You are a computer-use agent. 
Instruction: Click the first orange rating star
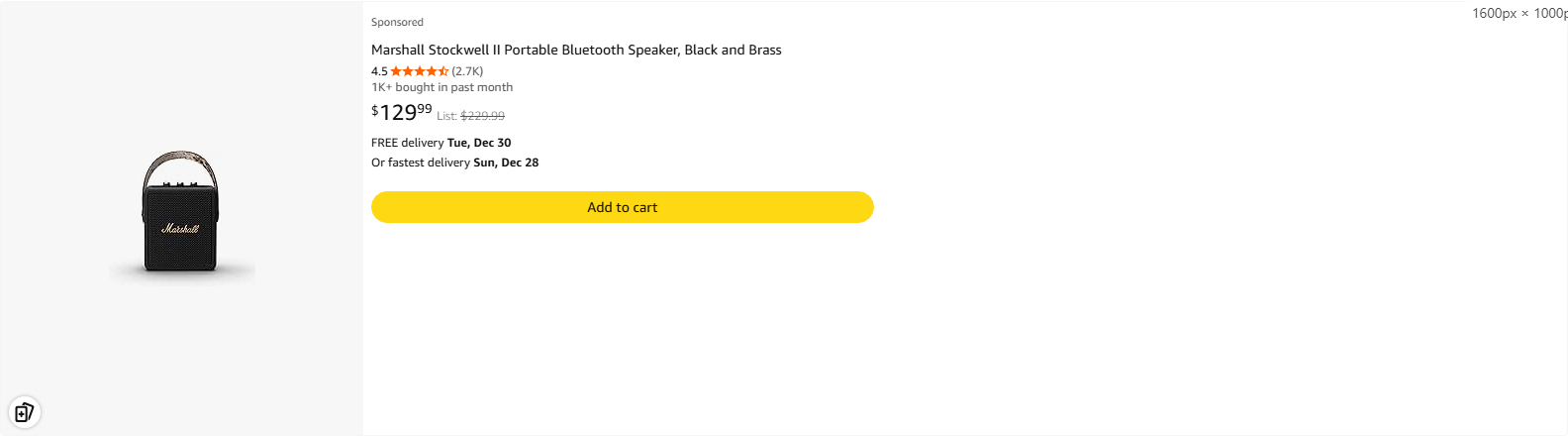396,71
